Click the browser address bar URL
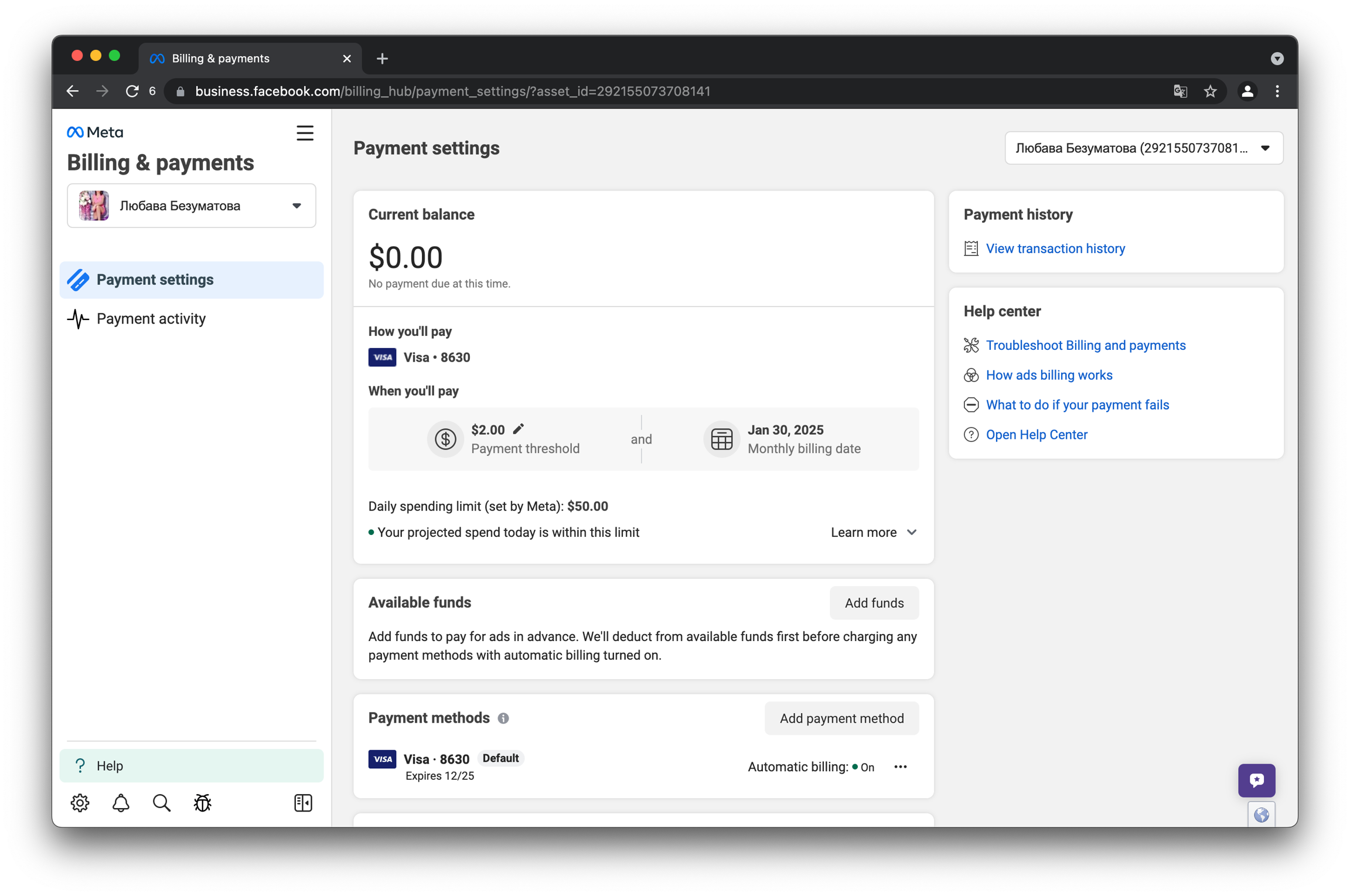Screen dimensions: 1350x896 pos(452,91)
